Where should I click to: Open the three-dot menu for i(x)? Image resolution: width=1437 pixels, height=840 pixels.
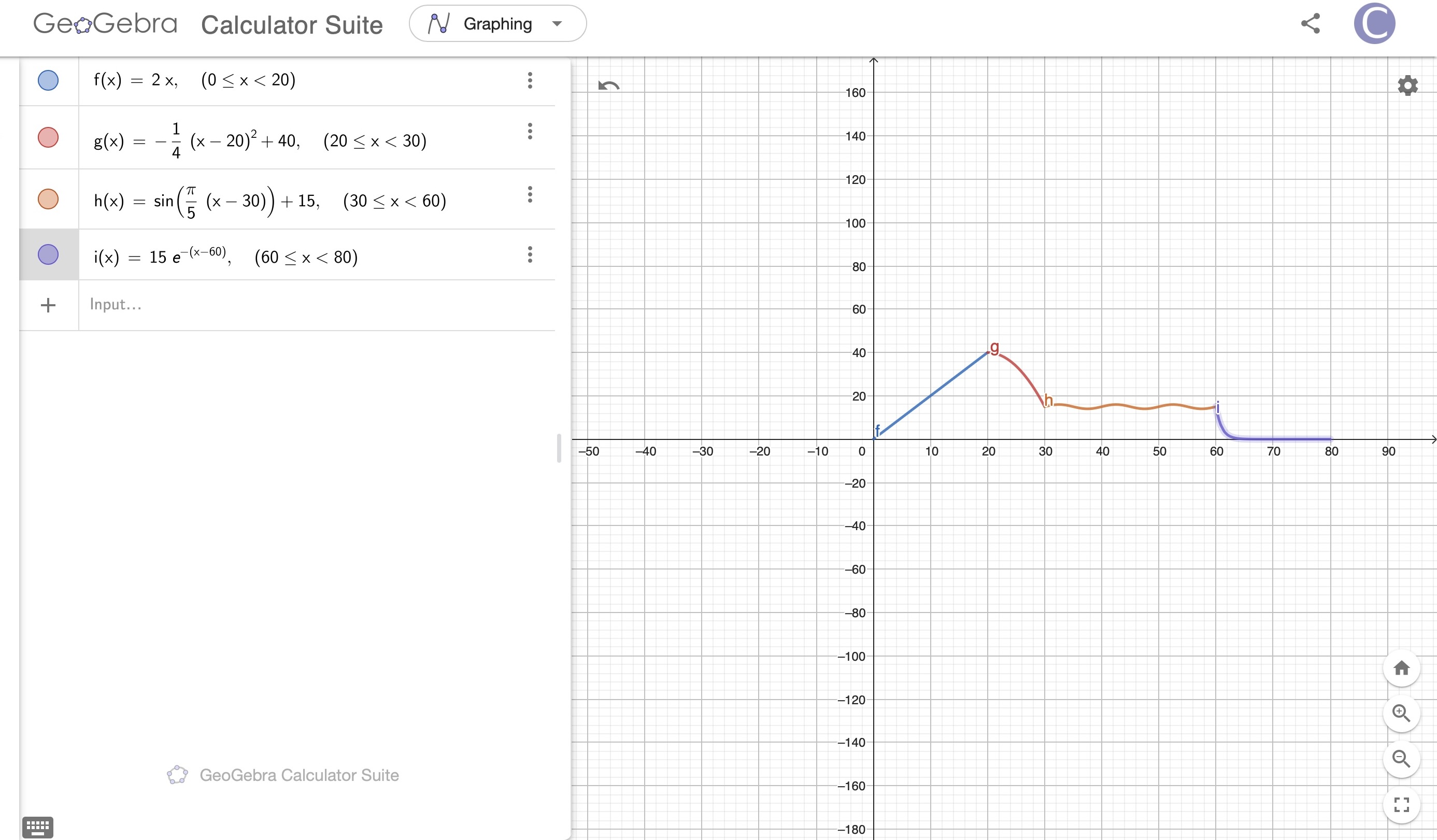point(530,255)
